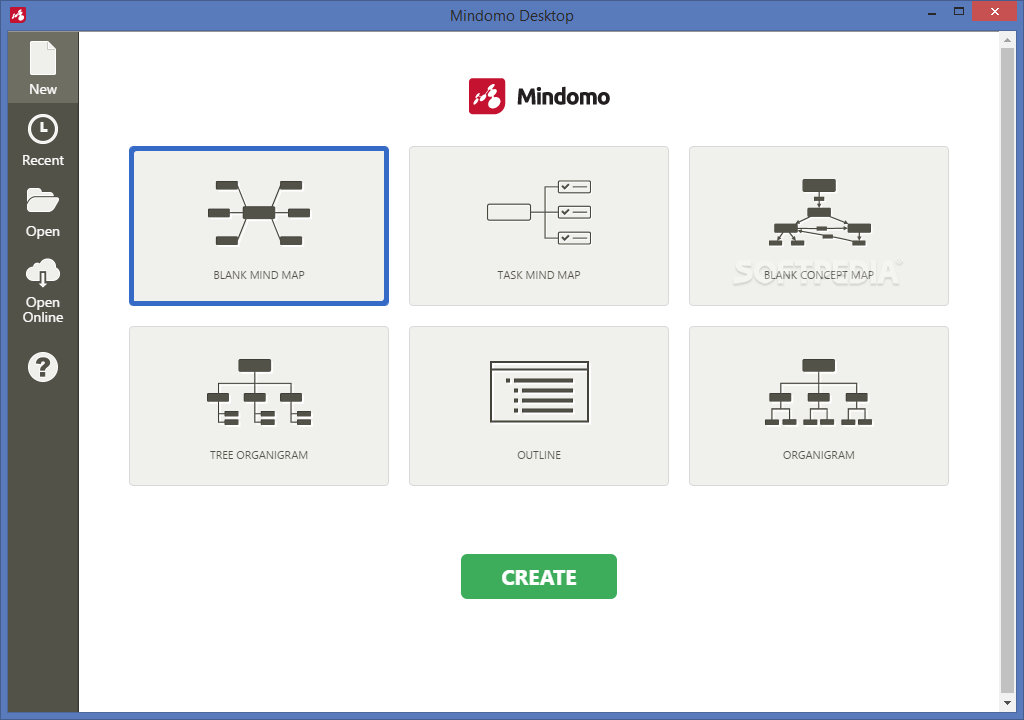Open the New document sidebar item

[43, 68]
